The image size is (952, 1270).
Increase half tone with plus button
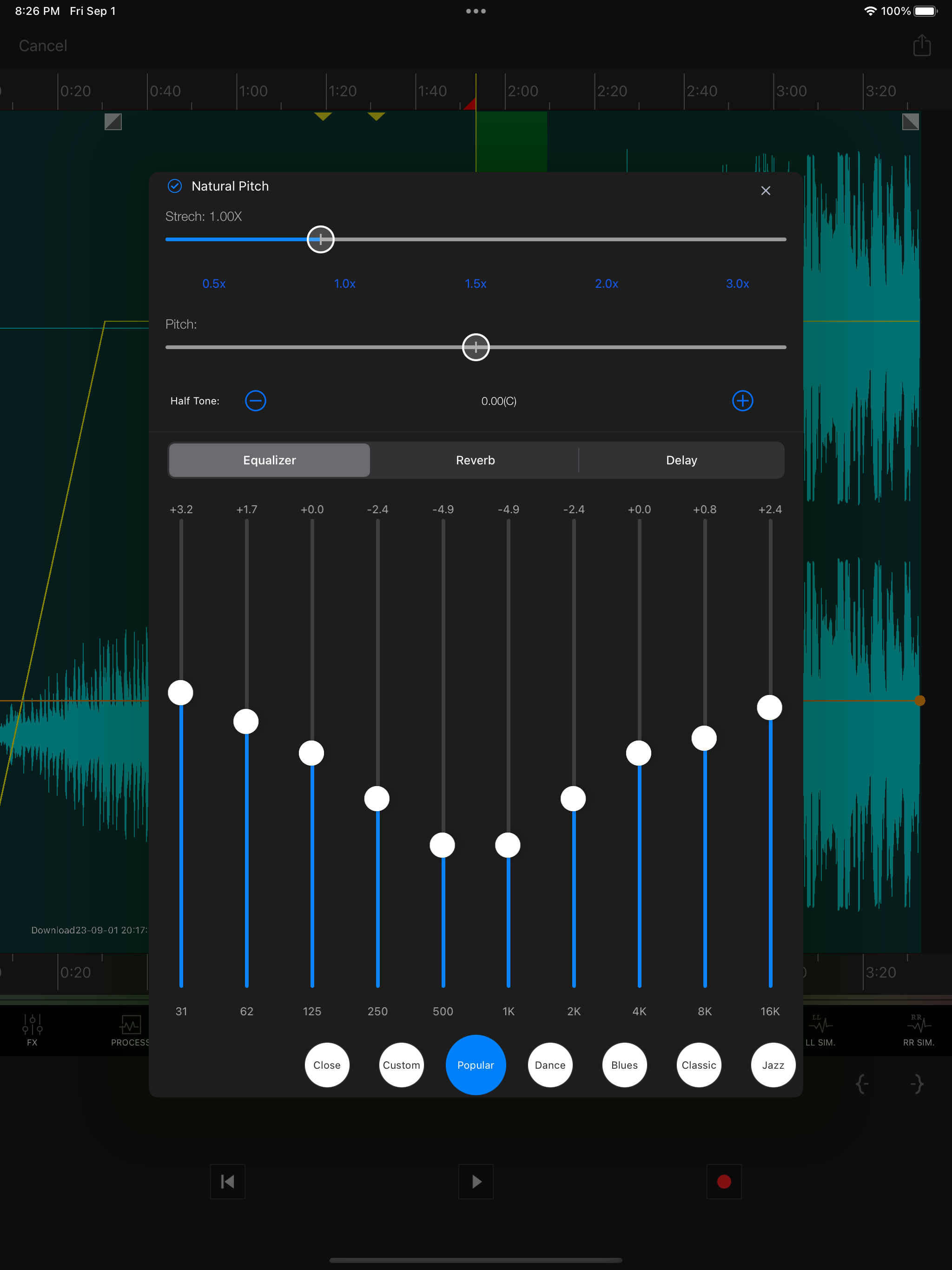click(x=742, y=401)
